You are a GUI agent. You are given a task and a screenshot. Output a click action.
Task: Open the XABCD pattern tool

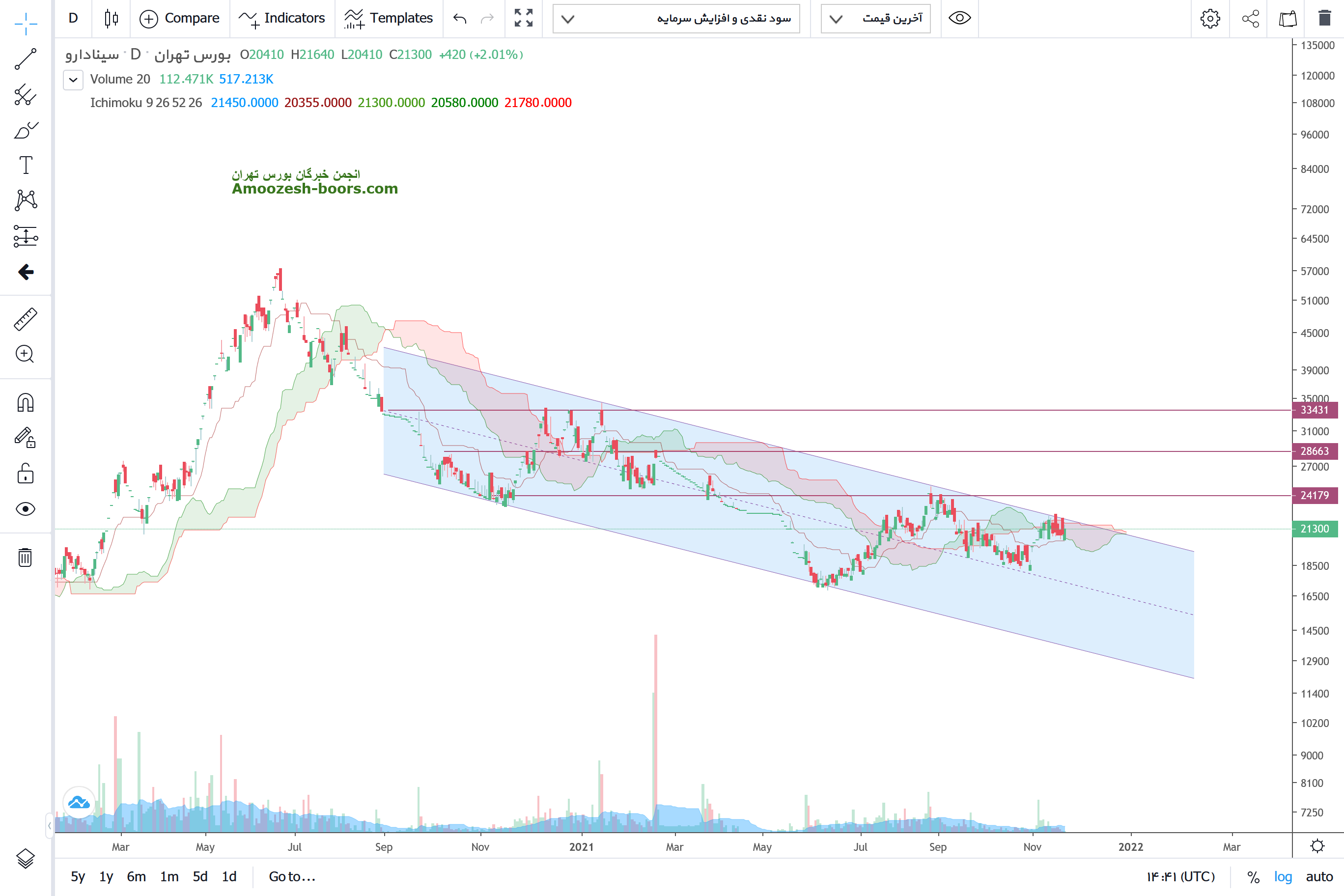coord(26,200)
